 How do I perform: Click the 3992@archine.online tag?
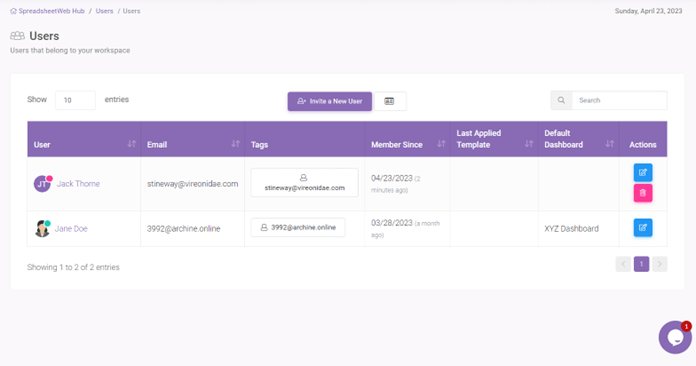click(298, 228)
